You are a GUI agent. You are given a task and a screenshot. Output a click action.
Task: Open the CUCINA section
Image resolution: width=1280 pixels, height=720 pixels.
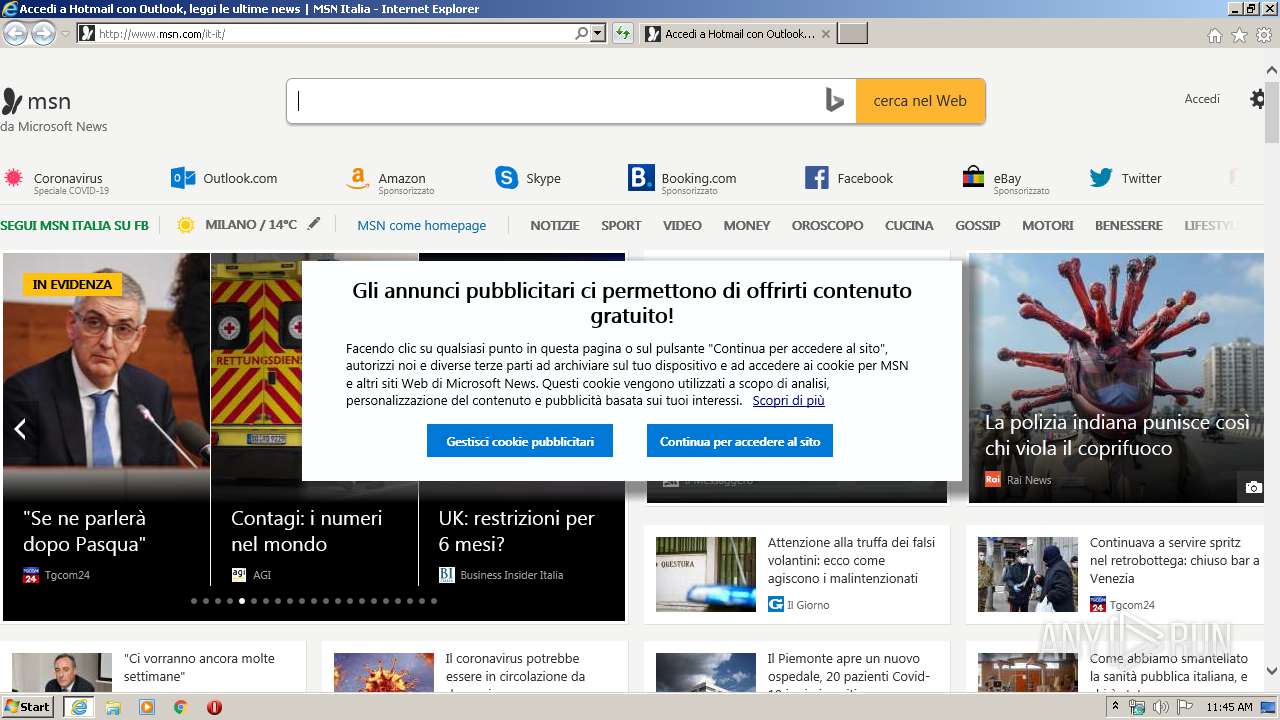909,225
